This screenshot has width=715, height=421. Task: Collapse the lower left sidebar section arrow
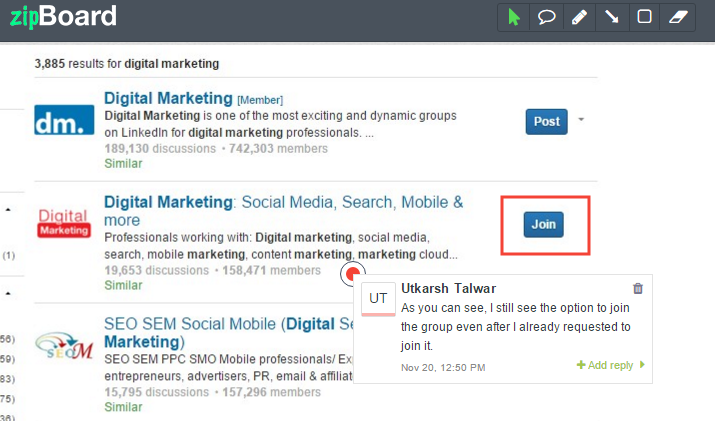8,293
